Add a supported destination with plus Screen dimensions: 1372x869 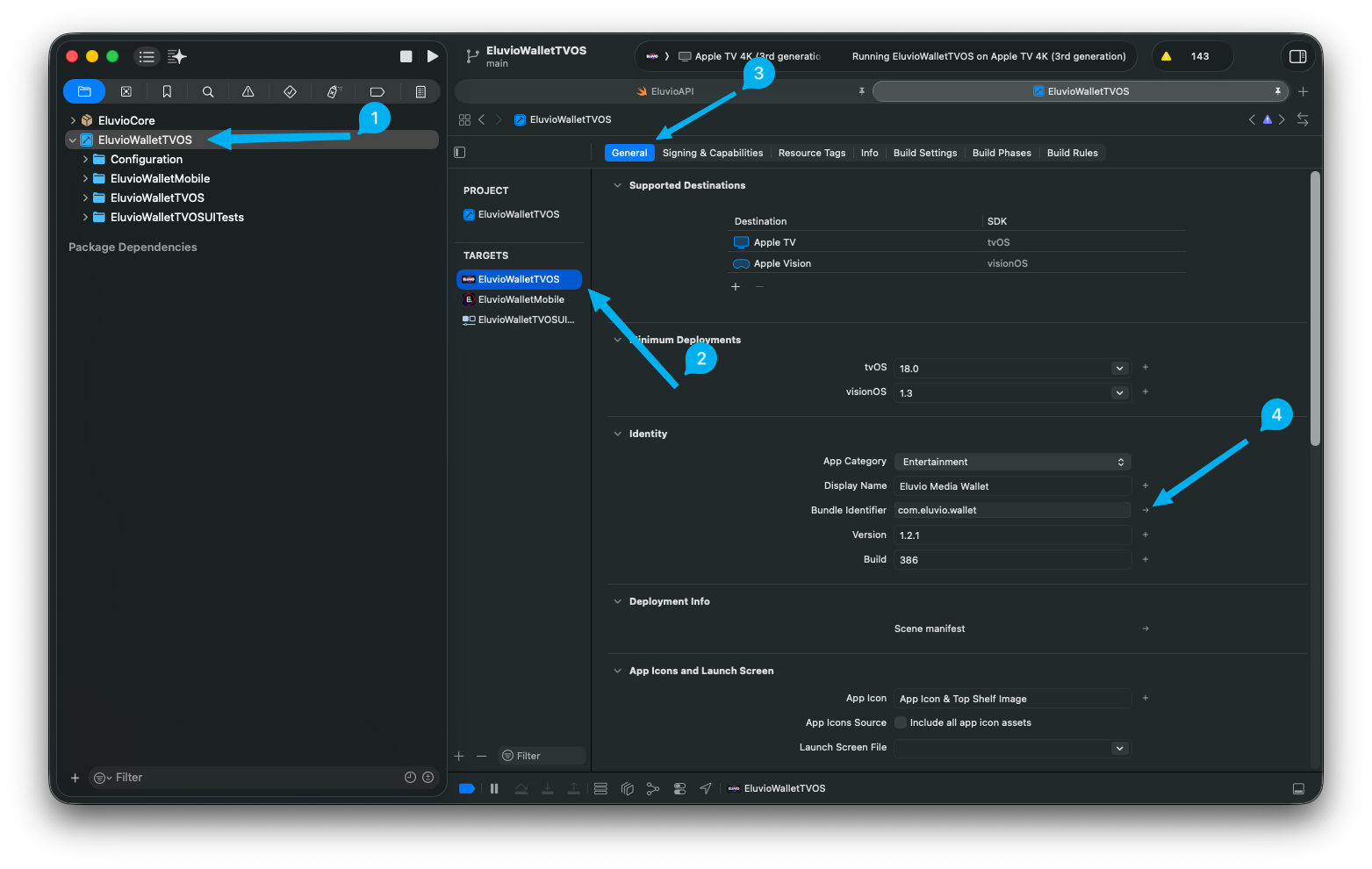coord(736,287)
